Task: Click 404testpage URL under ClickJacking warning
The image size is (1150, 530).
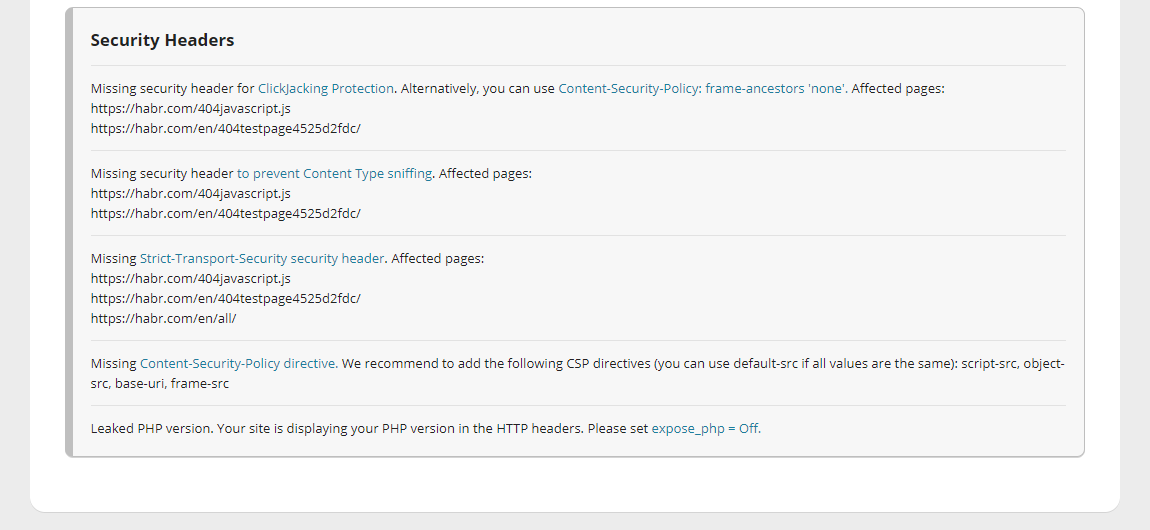Action: (225, 129)
